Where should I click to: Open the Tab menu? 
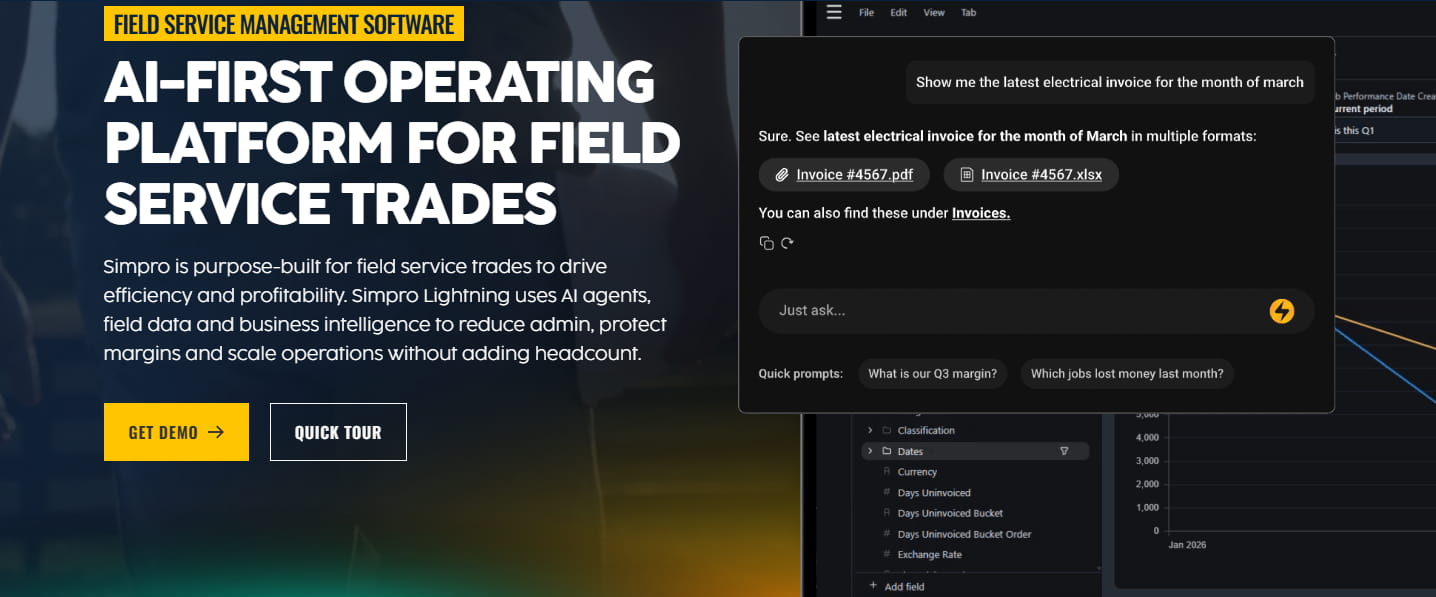[x=968, y=13]
